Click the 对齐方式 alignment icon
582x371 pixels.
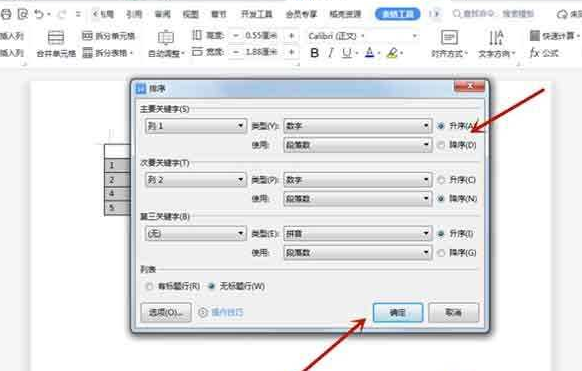click(x=449, y=37)
